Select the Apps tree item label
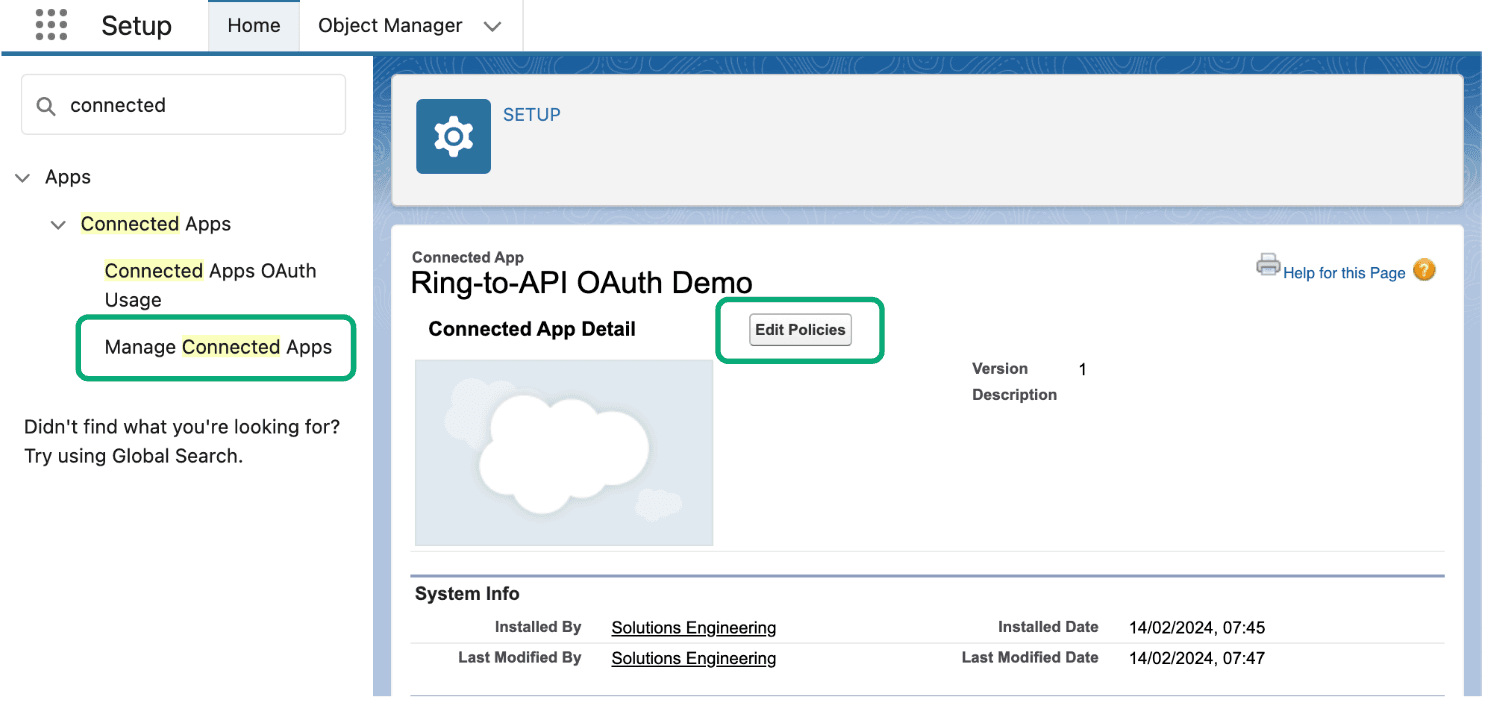 [68, 177]
